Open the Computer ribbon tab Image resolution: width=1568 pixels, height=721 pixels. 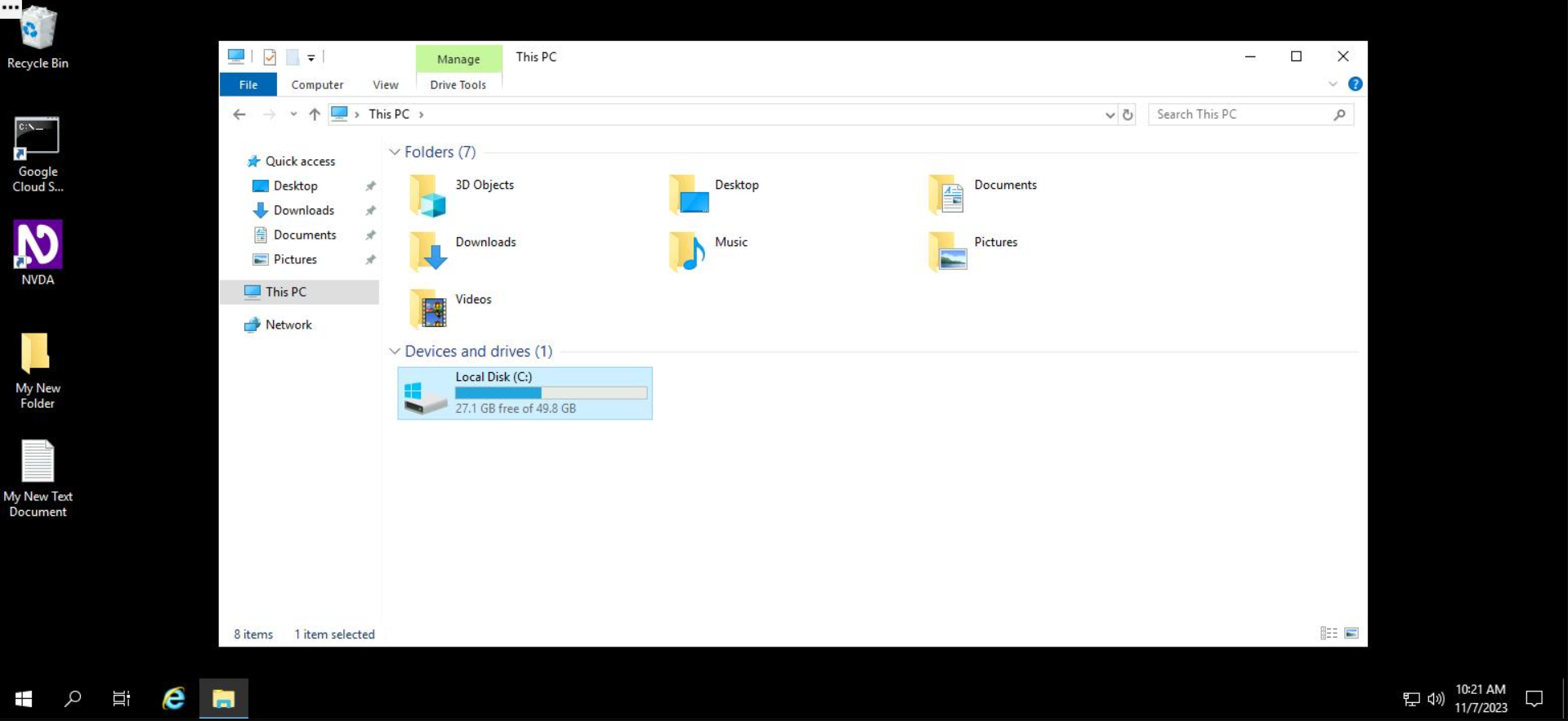tap(317, 84)
